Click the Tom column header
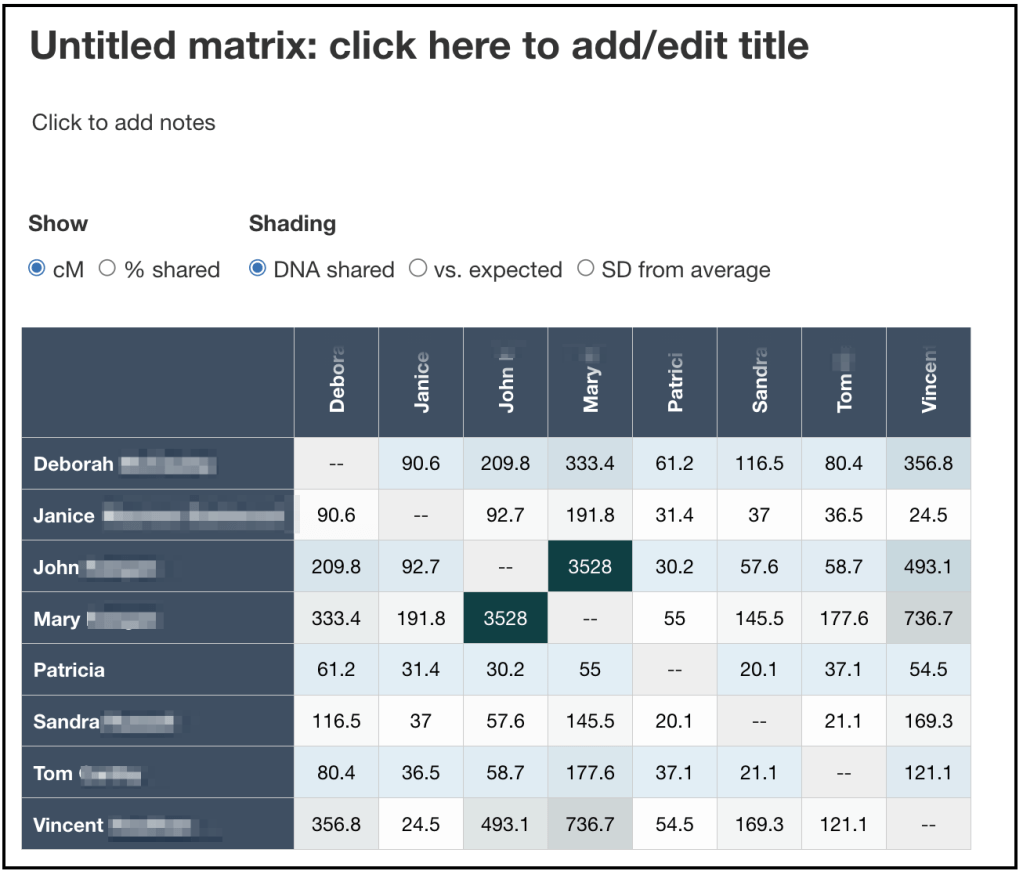 (844, 383)
